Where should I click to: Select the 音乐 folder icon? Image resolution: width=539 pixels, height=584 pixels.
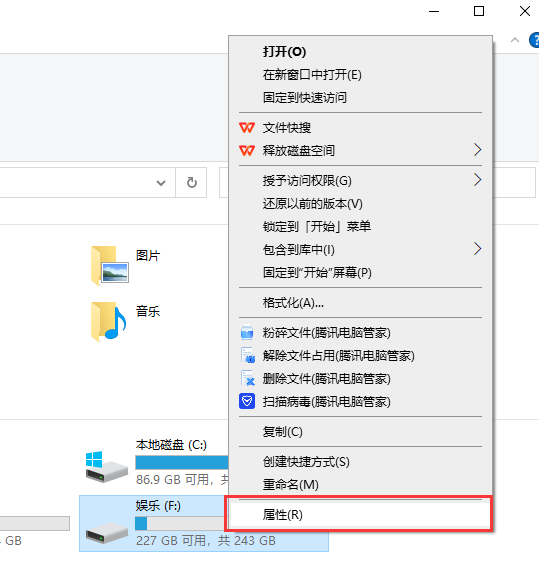[x=109, y=321]
